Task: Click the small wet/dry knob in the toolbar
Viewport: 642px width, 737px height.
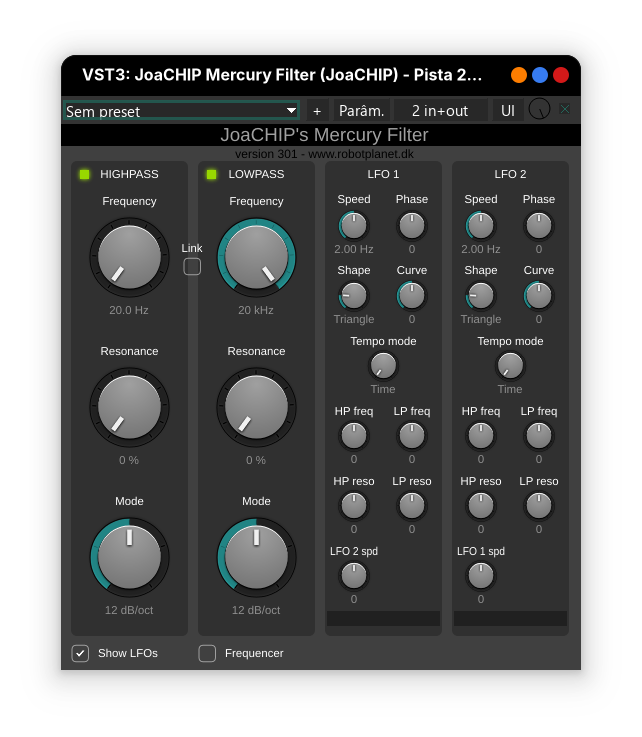Action: point(539,109)
